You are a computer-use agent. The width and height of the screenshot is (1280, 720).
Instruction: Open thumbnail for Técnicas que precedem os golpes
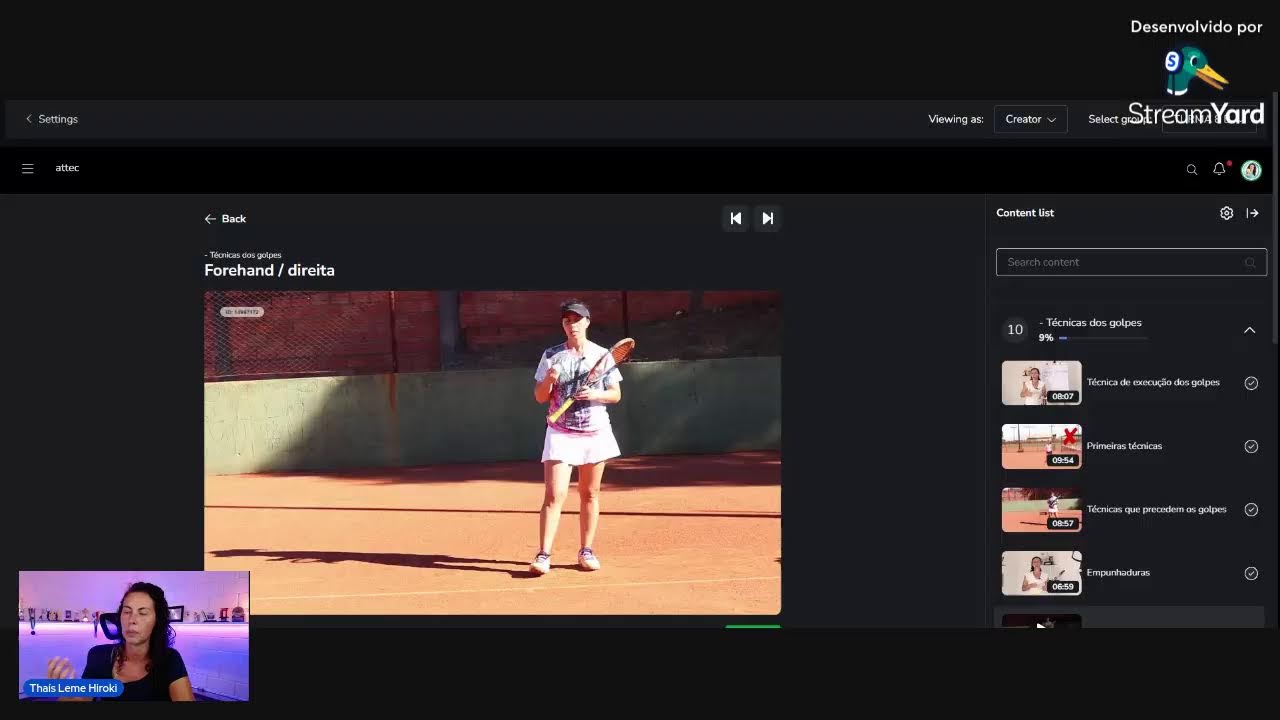pyautogui.click(x=1041, y=510)
